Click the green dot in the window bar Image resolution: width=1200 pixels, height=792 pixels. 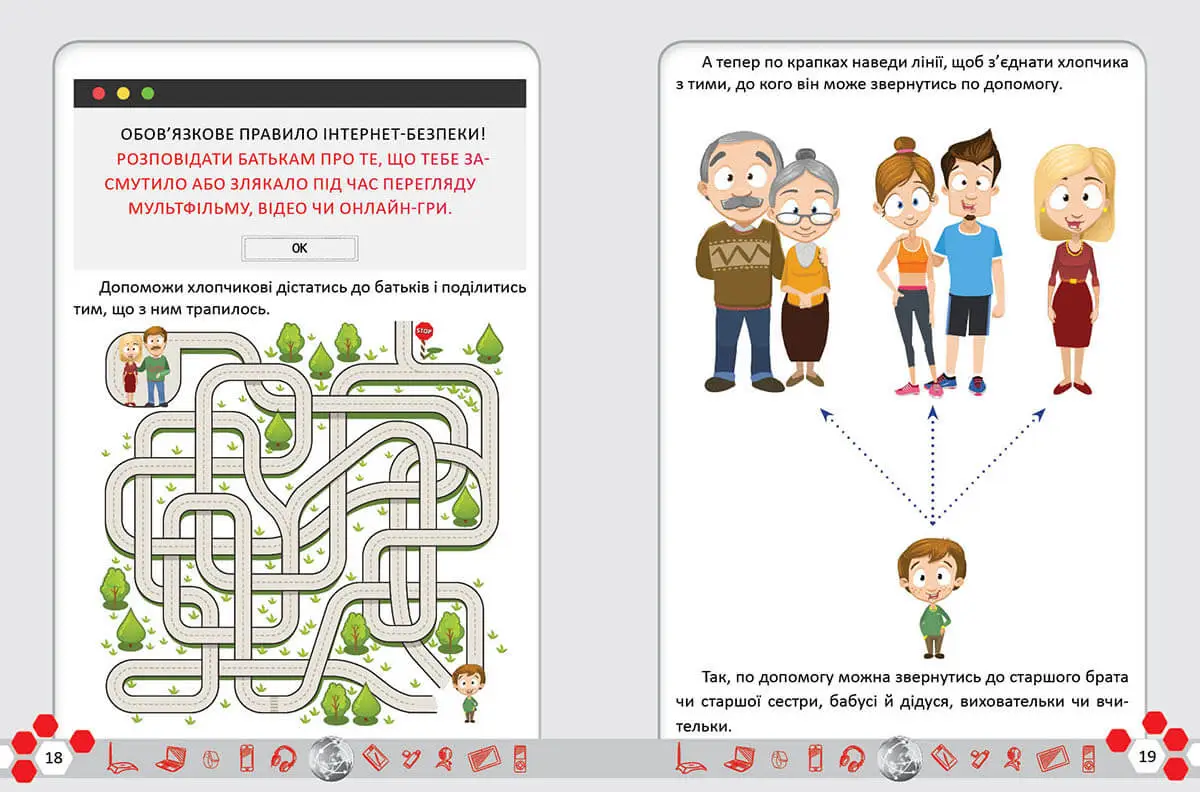(x=148, y=93)
